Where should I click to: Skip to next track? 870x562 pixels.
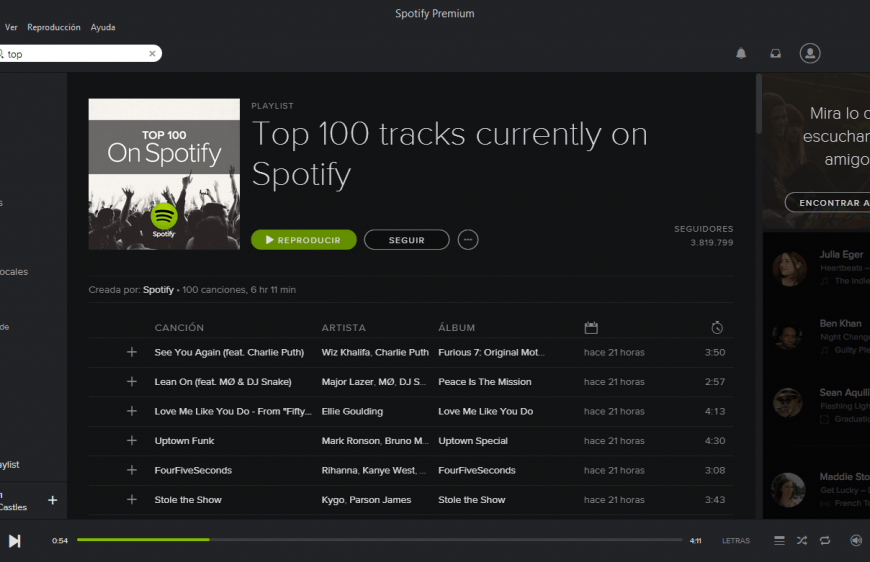pyautogui.click(x=15, y=541)
